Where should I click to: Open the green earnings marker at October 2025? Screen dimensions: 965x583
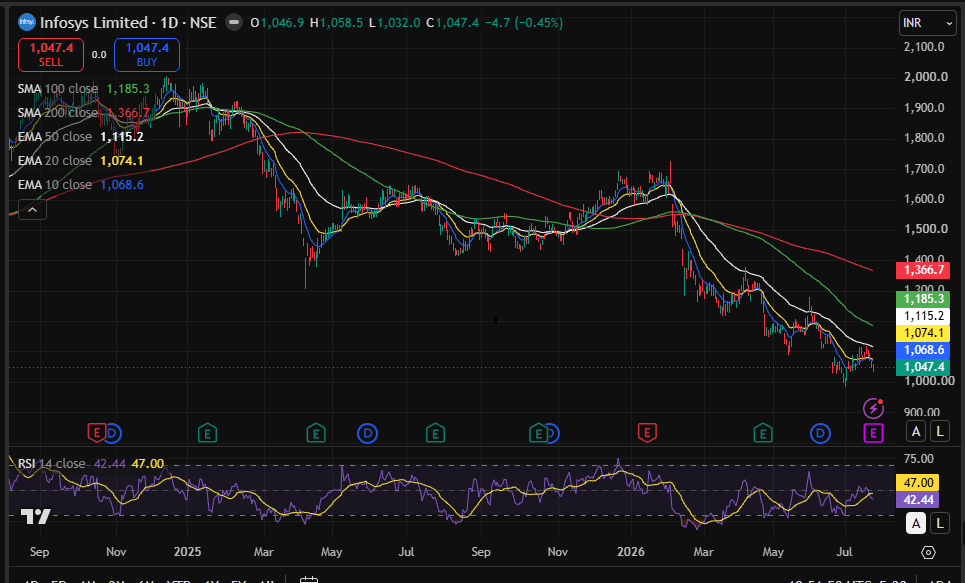(538, 433)
